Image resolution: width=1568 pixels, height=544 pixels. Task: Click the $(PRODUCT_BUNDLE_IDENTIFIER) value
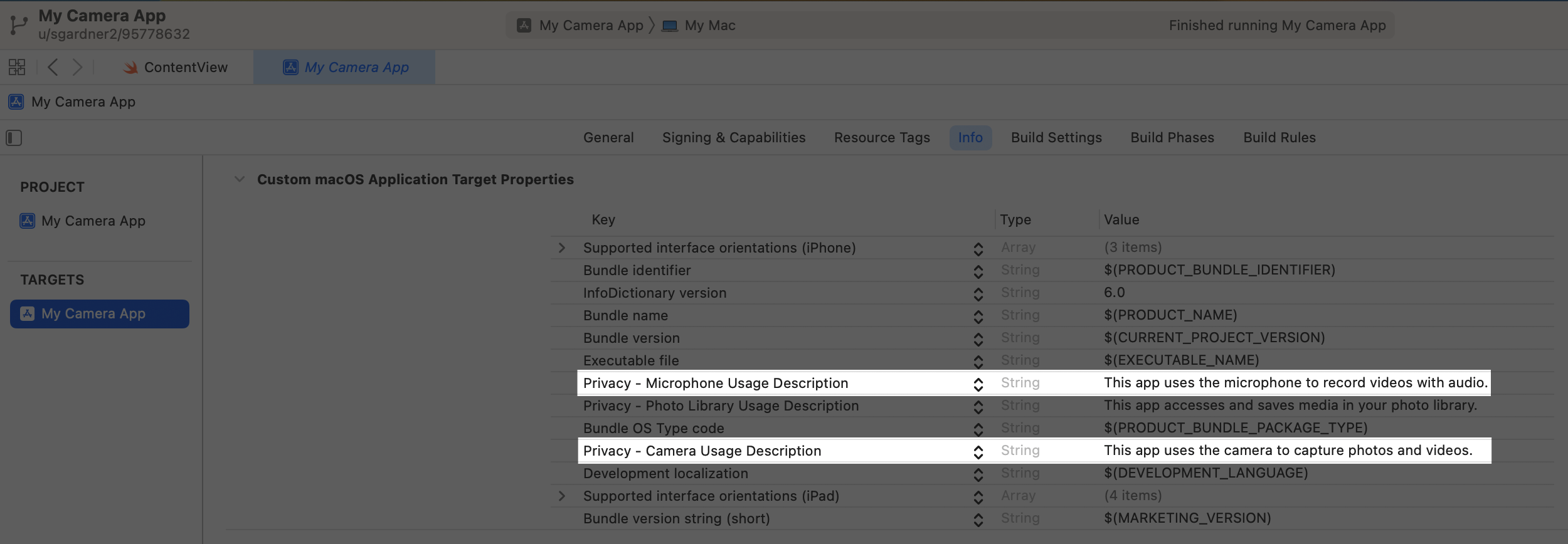1219,269
